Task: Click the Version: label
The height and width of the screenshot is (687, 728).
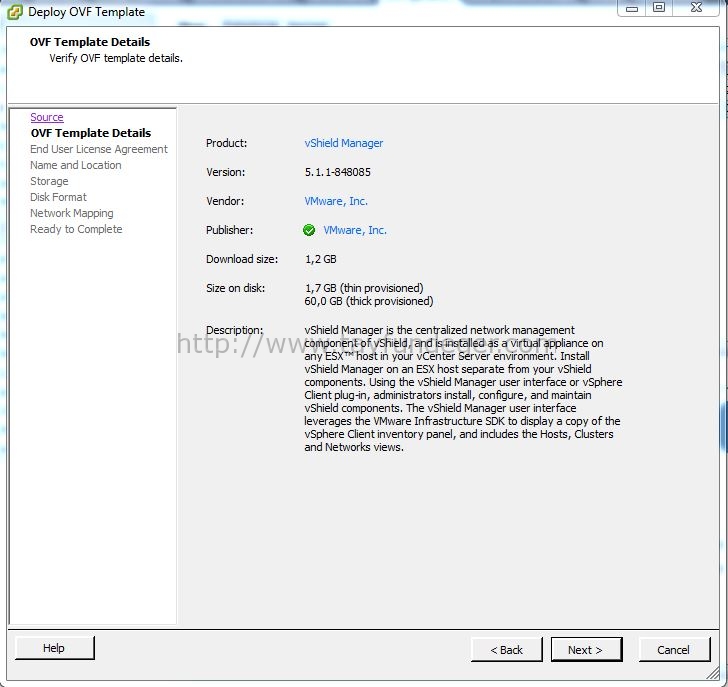Action: tap(226, 172)
